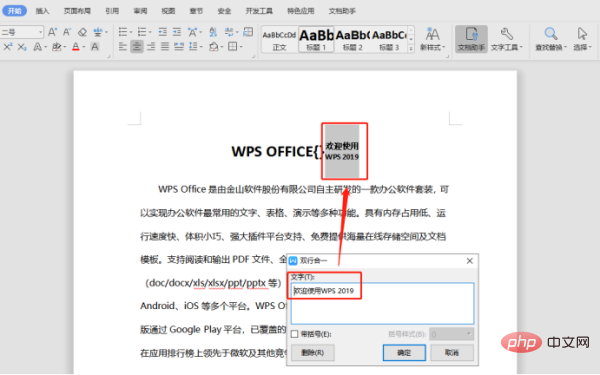Expand the styles gallery with the bottom arrow
This screenshot has height=375, width=600.
[x=411, y=49]
